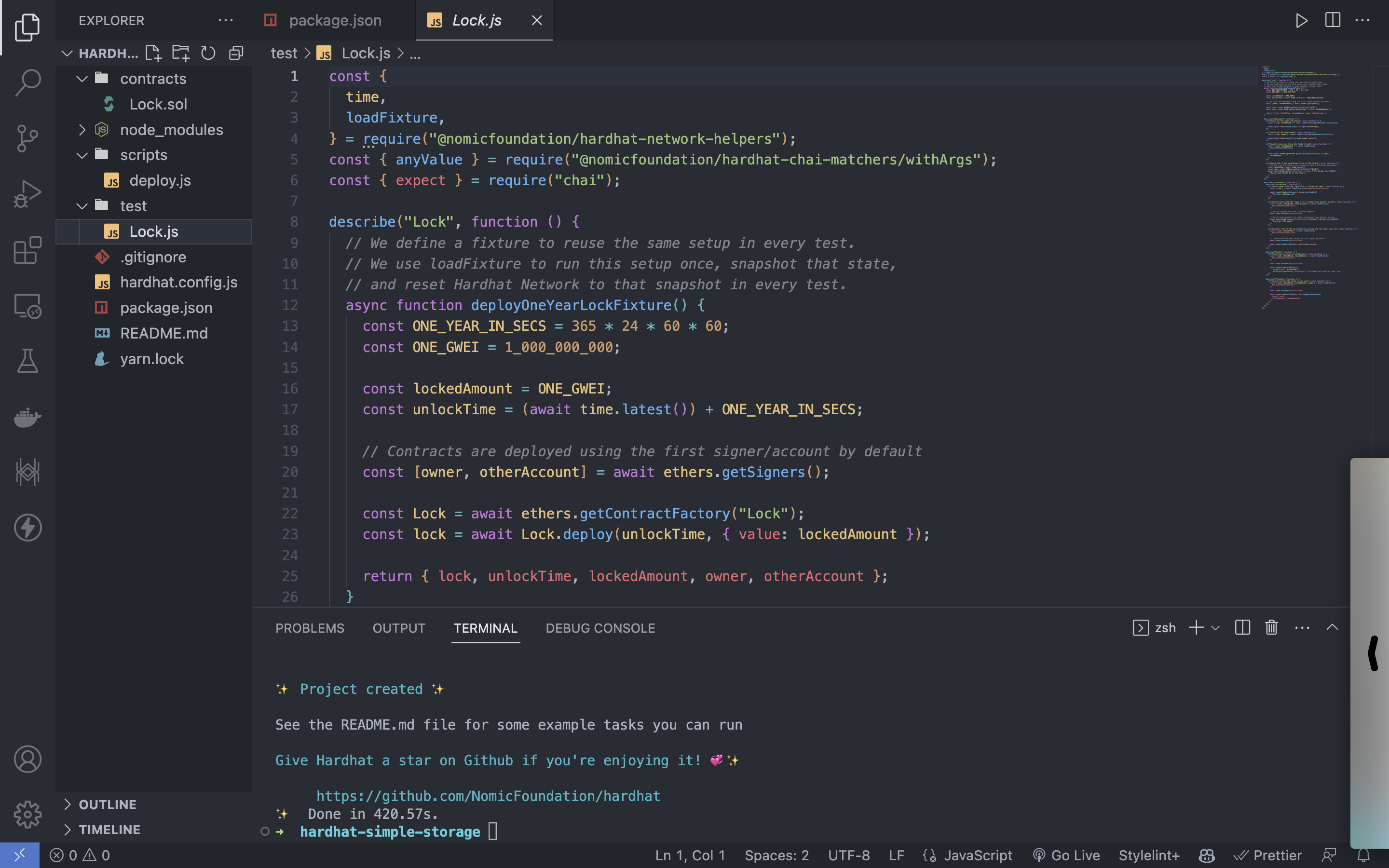Change the UTF-8 encoding

point(849,855)
